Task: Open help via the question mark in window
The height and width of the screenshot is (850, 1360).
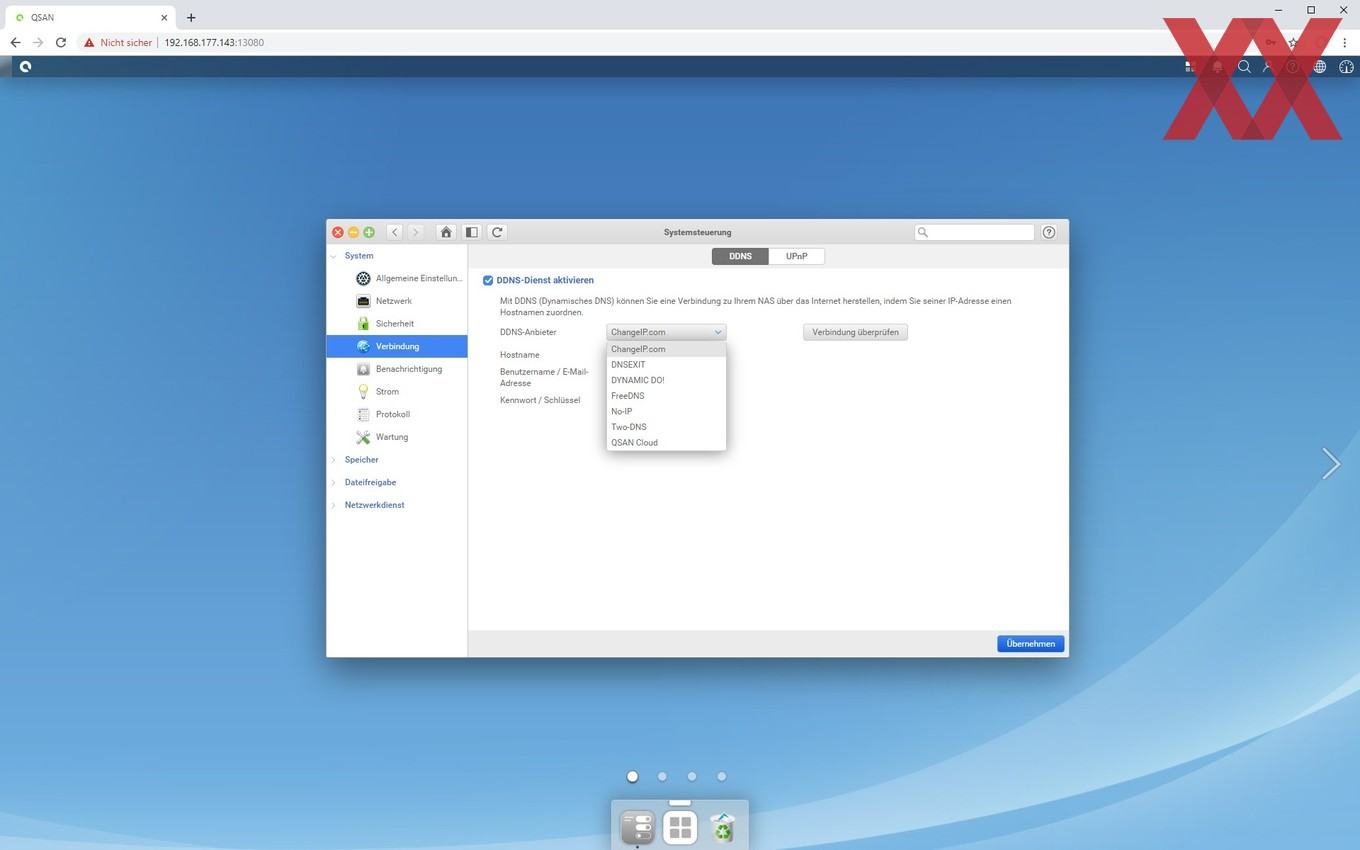Action: [1049, 232]
